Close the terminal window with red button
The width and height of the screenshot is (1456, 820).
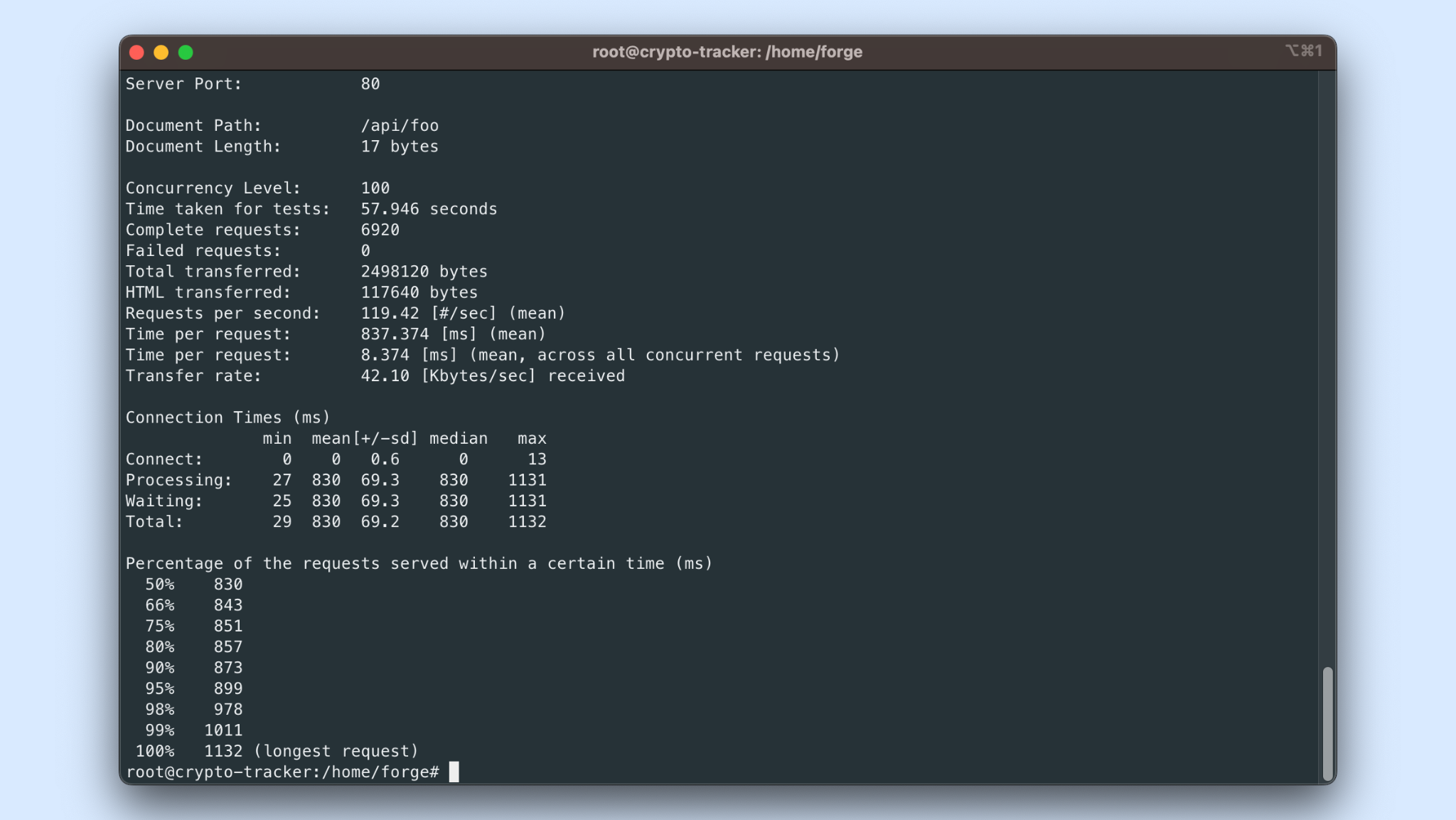[x=136, y=52]
